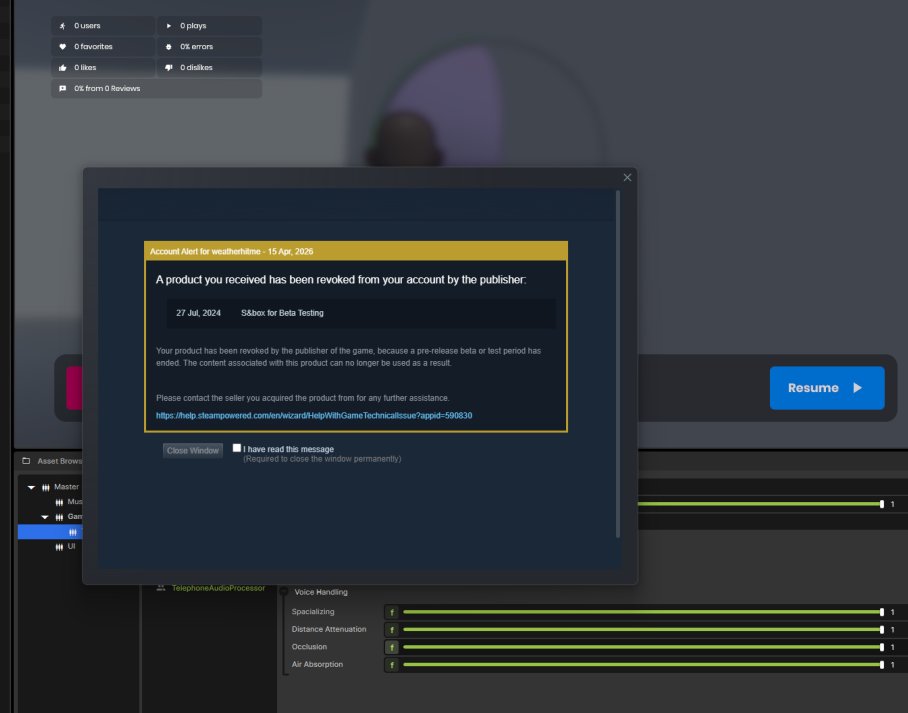
Task: Check 'I have read this message' box
Action: coord(236,448)
